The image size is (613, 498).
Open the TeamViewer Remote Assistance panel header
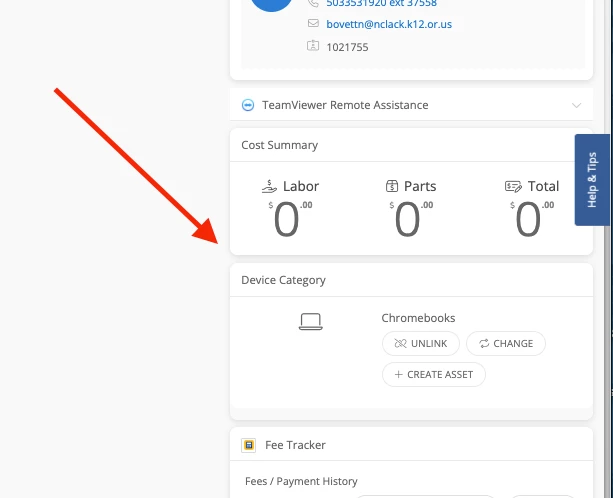[x=411, y=105]
